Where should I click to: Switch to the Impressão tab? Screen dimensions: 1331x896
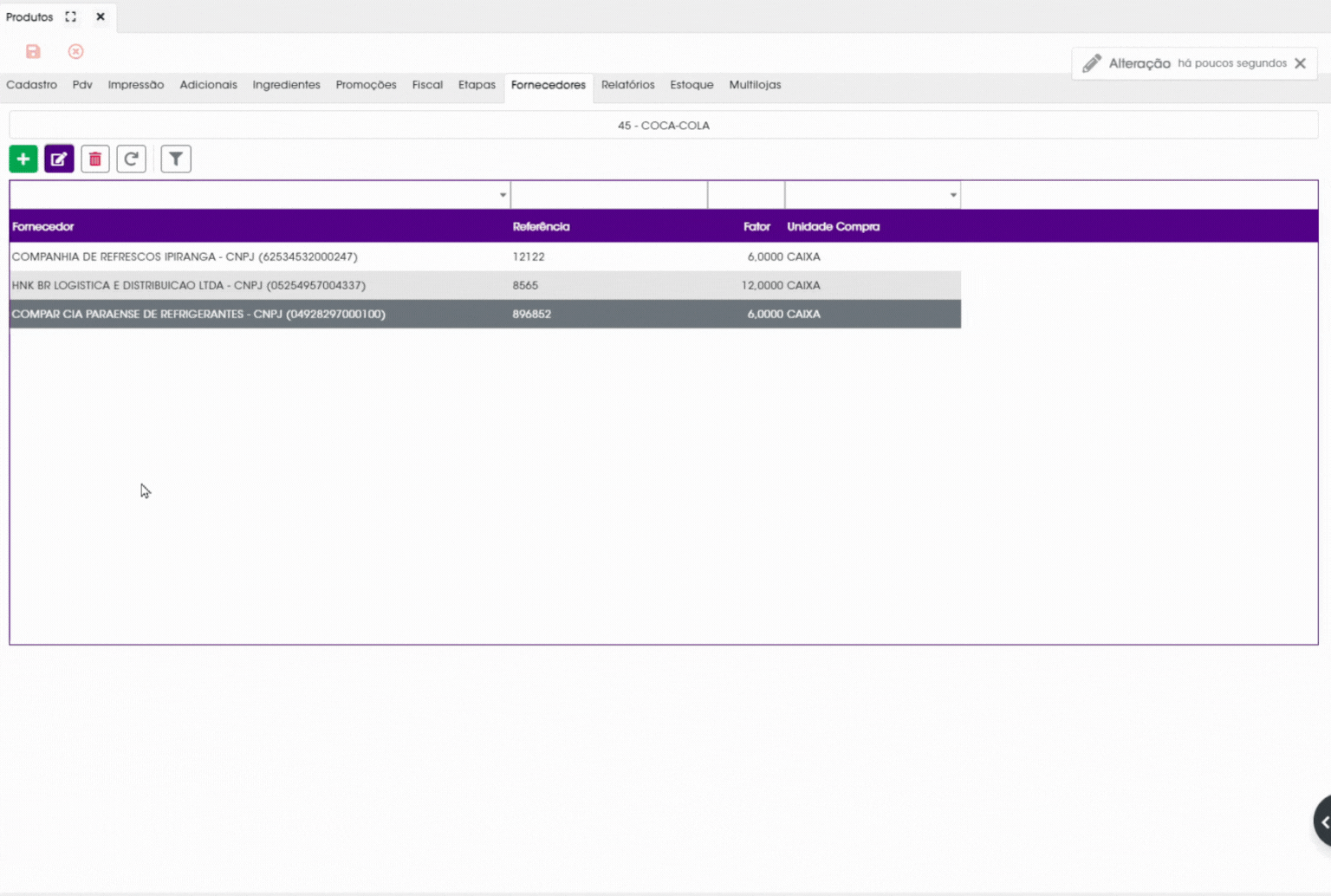pos(136,85)
